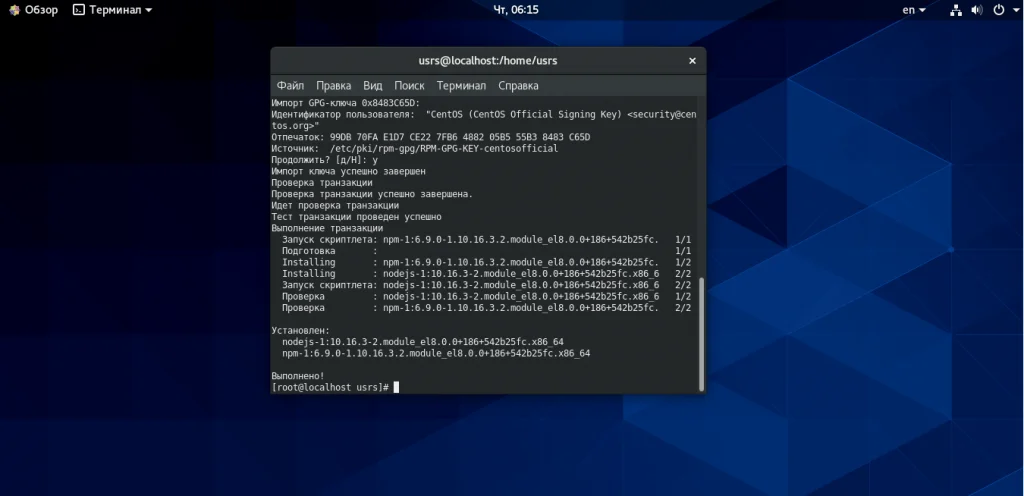Open the Терминал app menu in top bar

pos(112,10)
